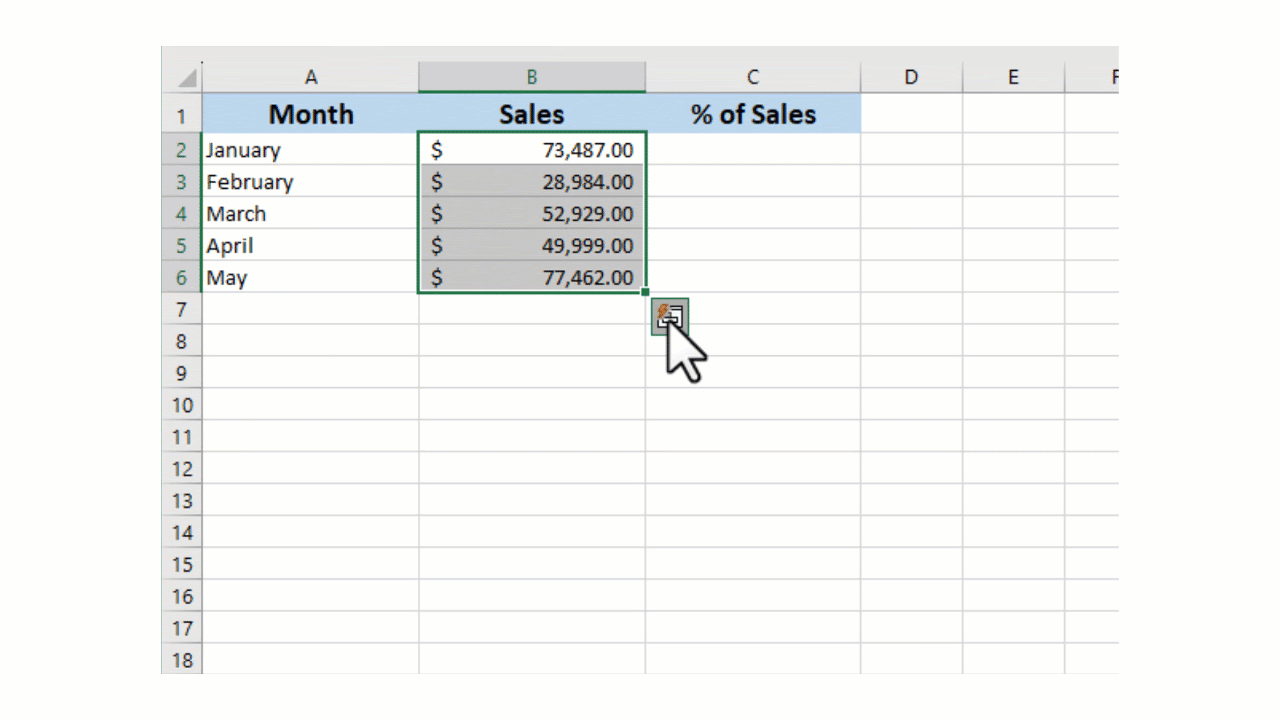Select the May cell
Screen dimensions: 1280x720
[310, 278]
